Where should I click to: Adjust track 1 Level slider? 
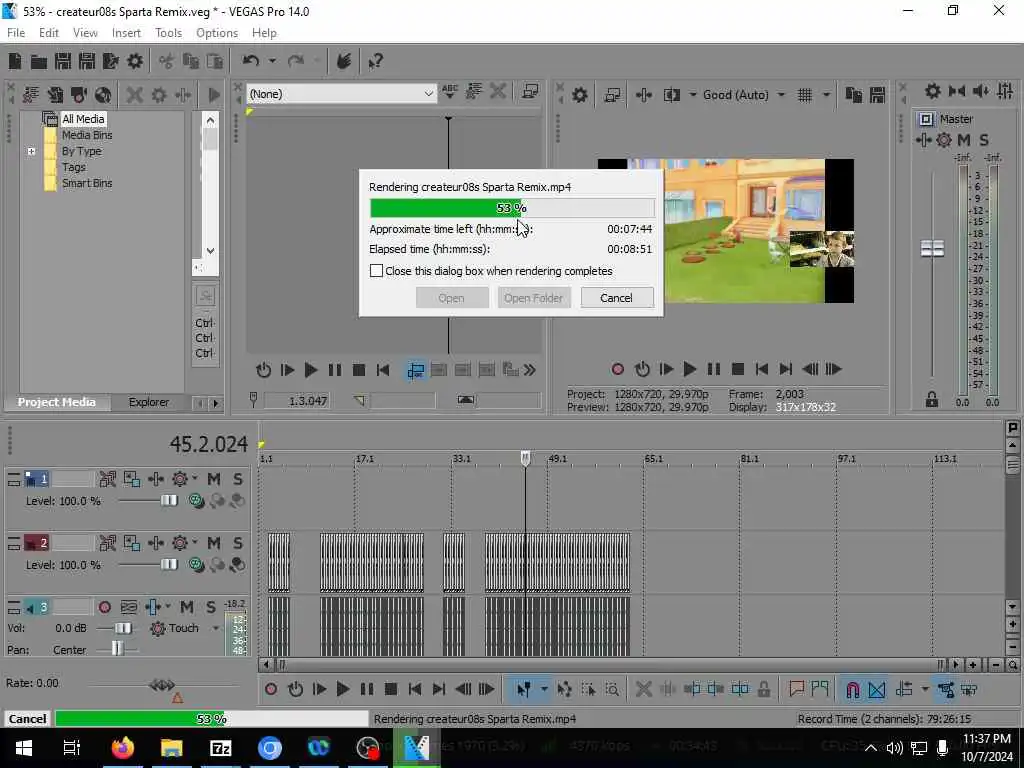(168, 501)
